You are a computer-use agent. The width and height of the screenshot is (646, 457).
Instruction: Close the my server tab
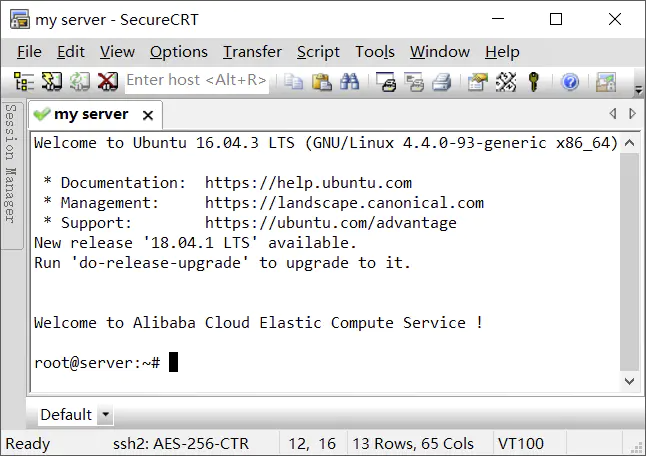tap(148, 115)
